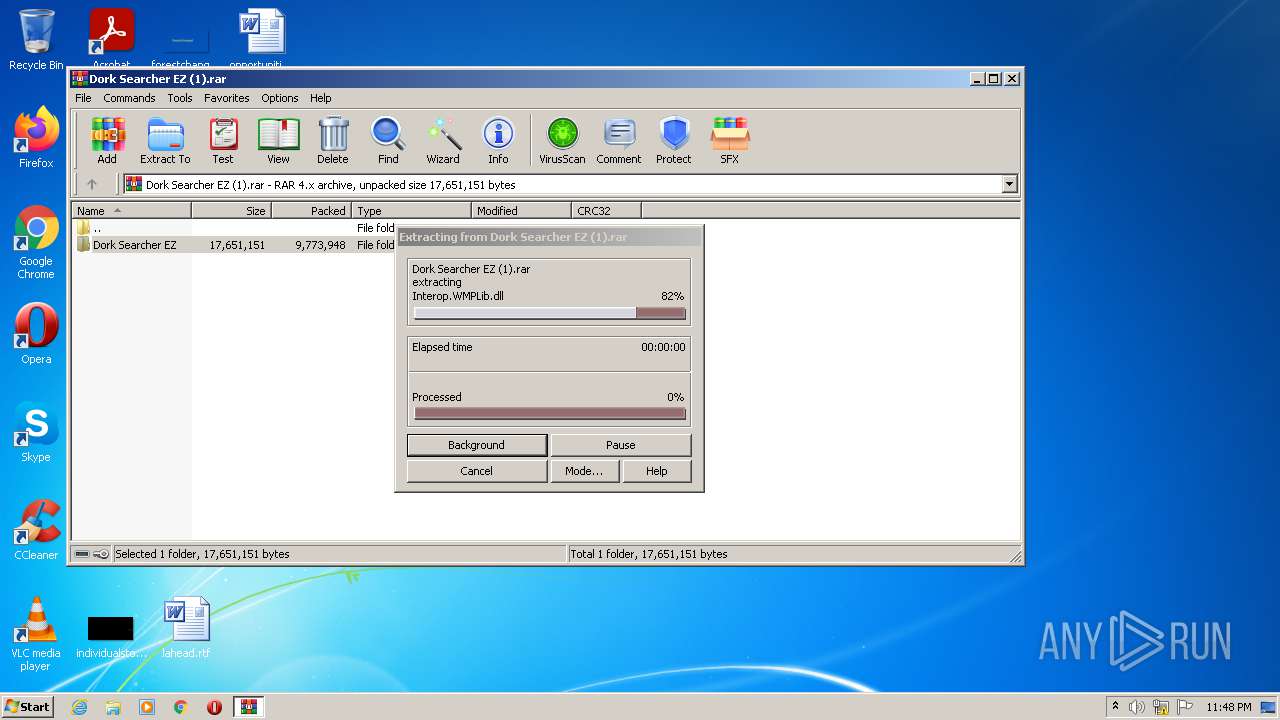Open lahead.rtf desktop document
The image size is (1280, 720).
click(186, 628)
